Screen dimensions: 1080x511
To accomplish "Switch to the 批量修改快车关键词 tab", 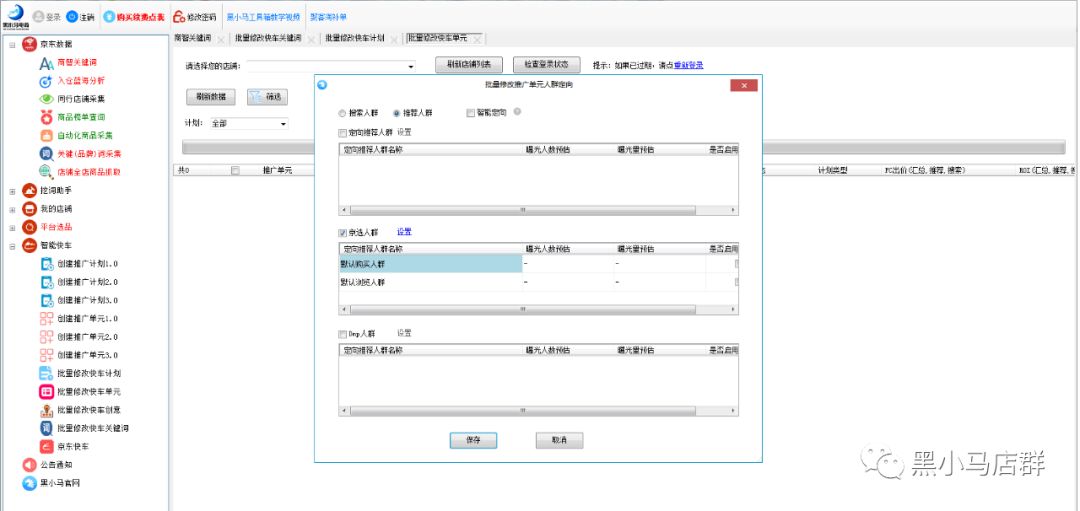I will [268, 39].
